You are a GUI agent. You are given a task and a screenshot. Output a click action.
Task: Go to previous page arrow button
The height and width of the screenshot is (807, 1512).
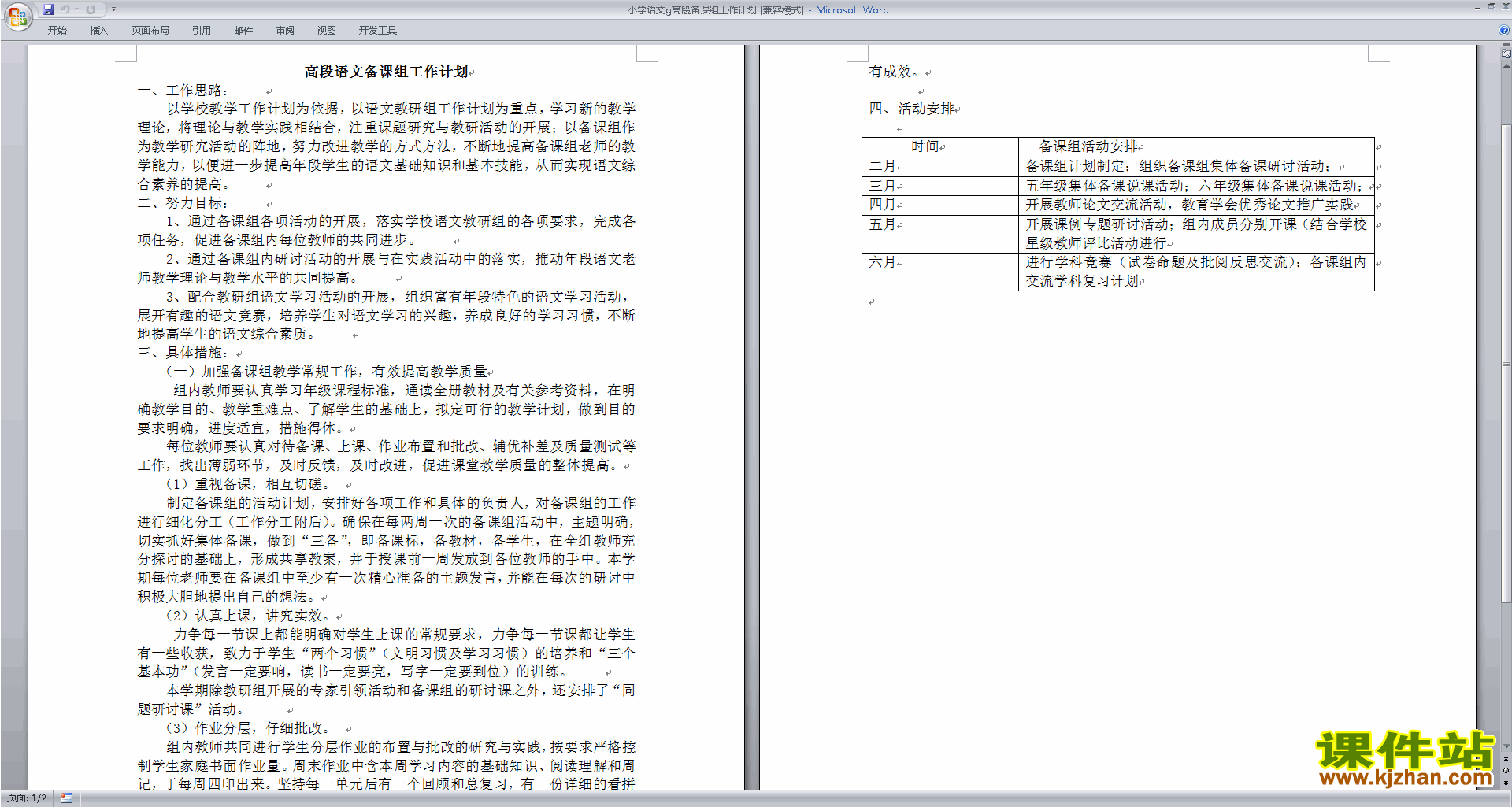point(1506,758)
